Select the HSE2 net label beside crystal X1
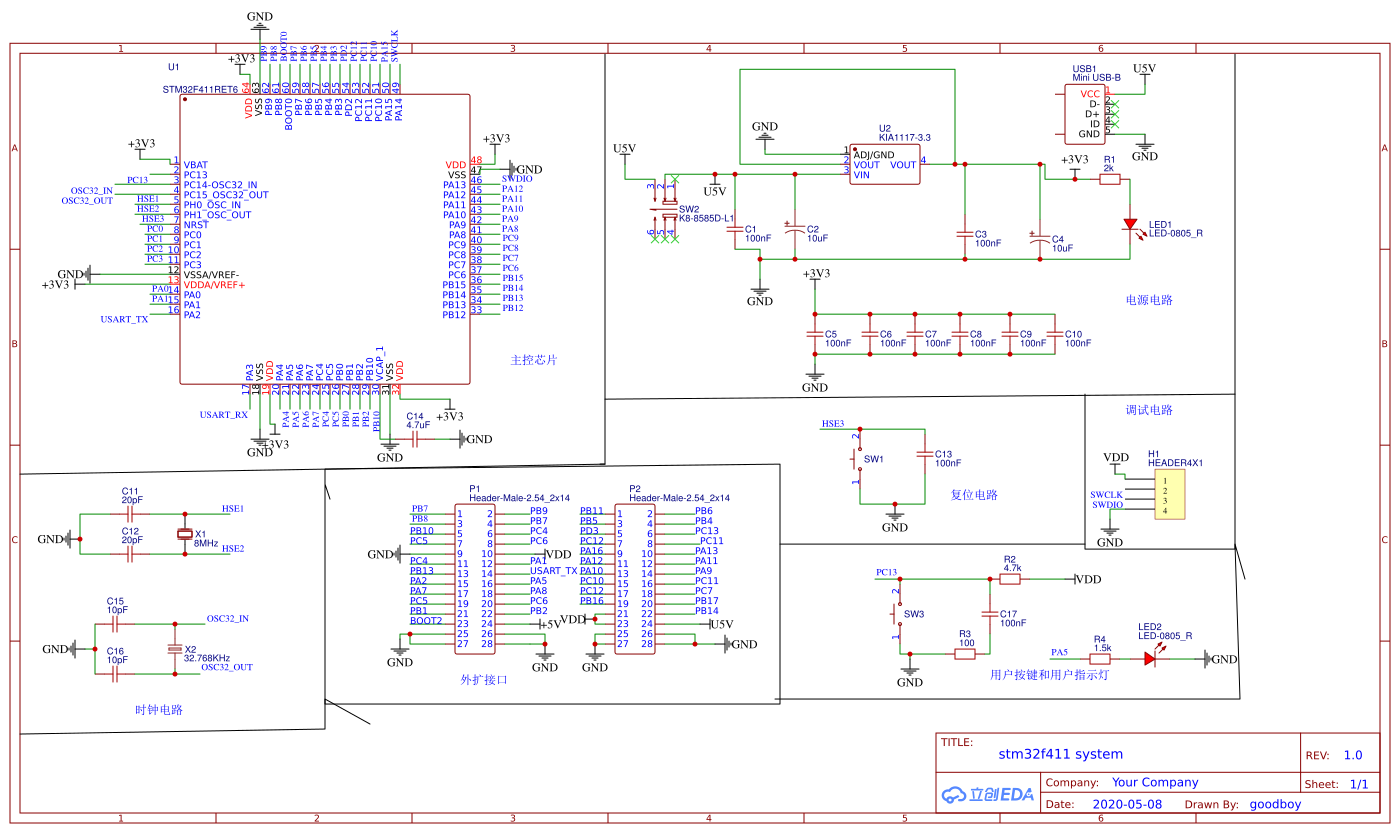Image resolution: width=1400 pixels, height=833 pixels. click(x=233, y=548)
